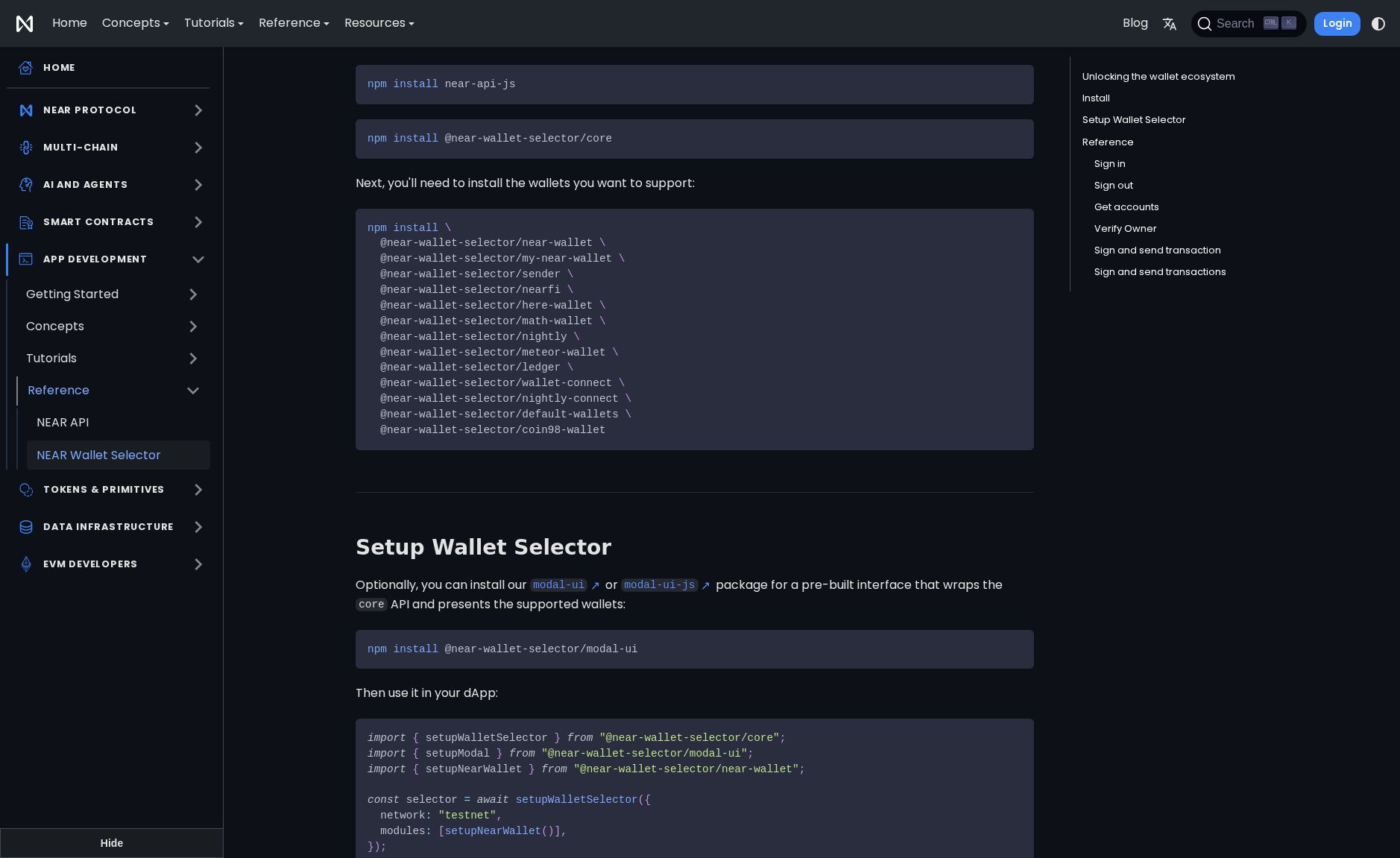Hide the sidebar using the Hide button

click(x=111, y=843)
